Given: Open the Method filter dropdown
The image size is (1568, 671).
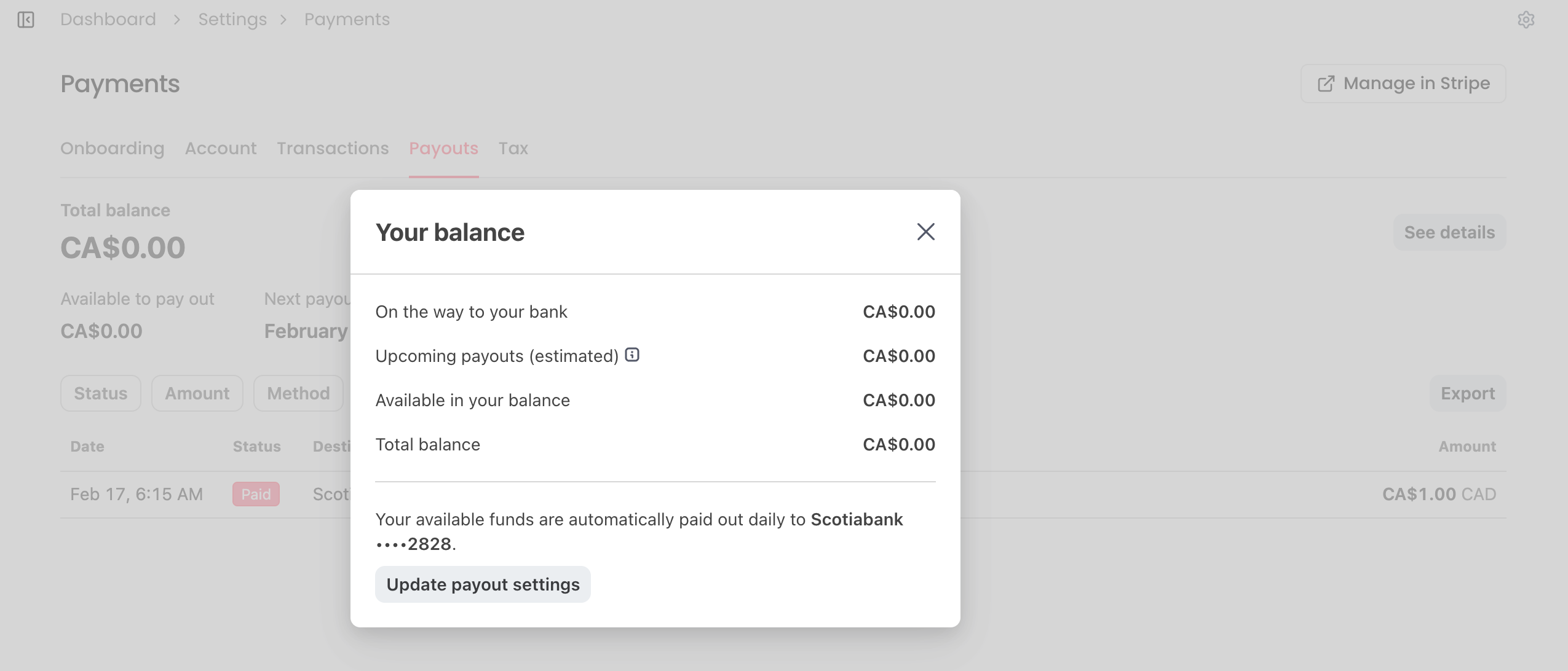Looking at the screenshot, I should click(298, 393).
